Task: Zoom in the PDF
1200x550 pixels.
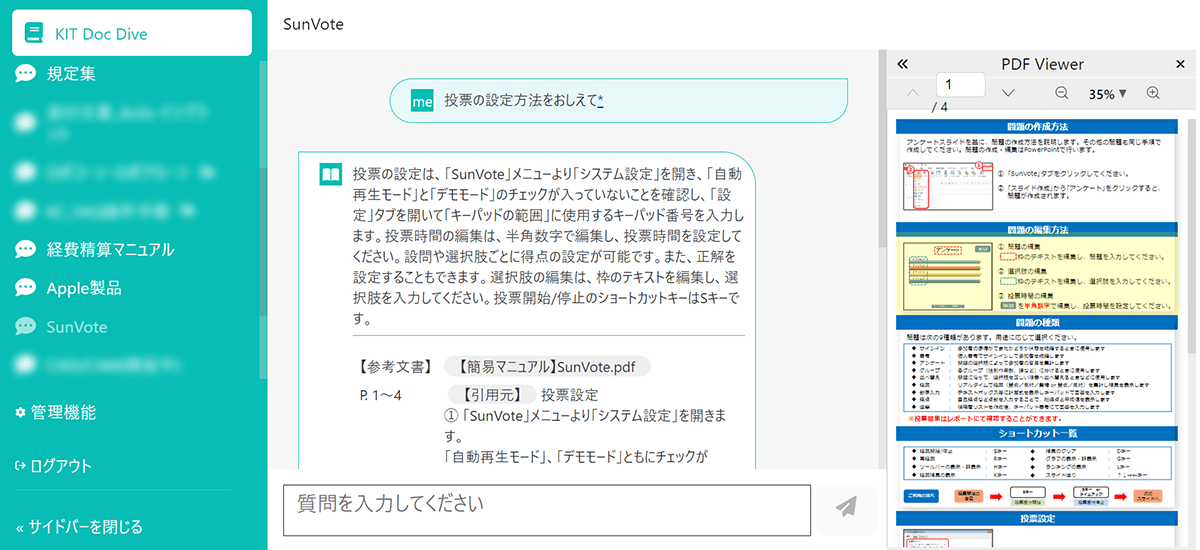Action: pos(1152,93)
